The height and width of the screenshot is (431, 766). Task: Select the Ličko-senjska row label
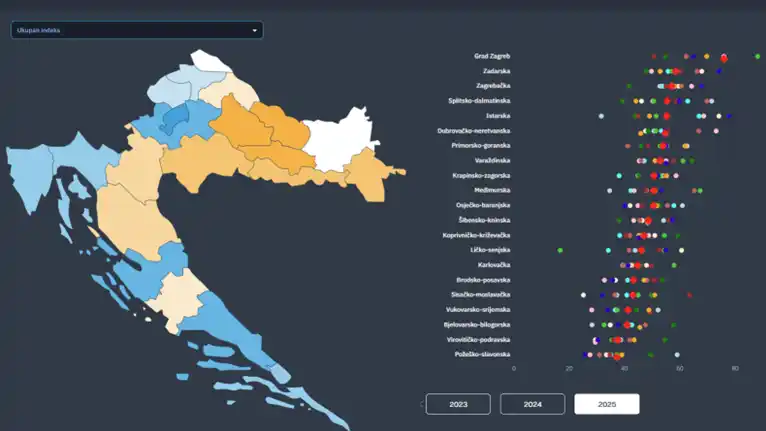[x=490, y=250]
